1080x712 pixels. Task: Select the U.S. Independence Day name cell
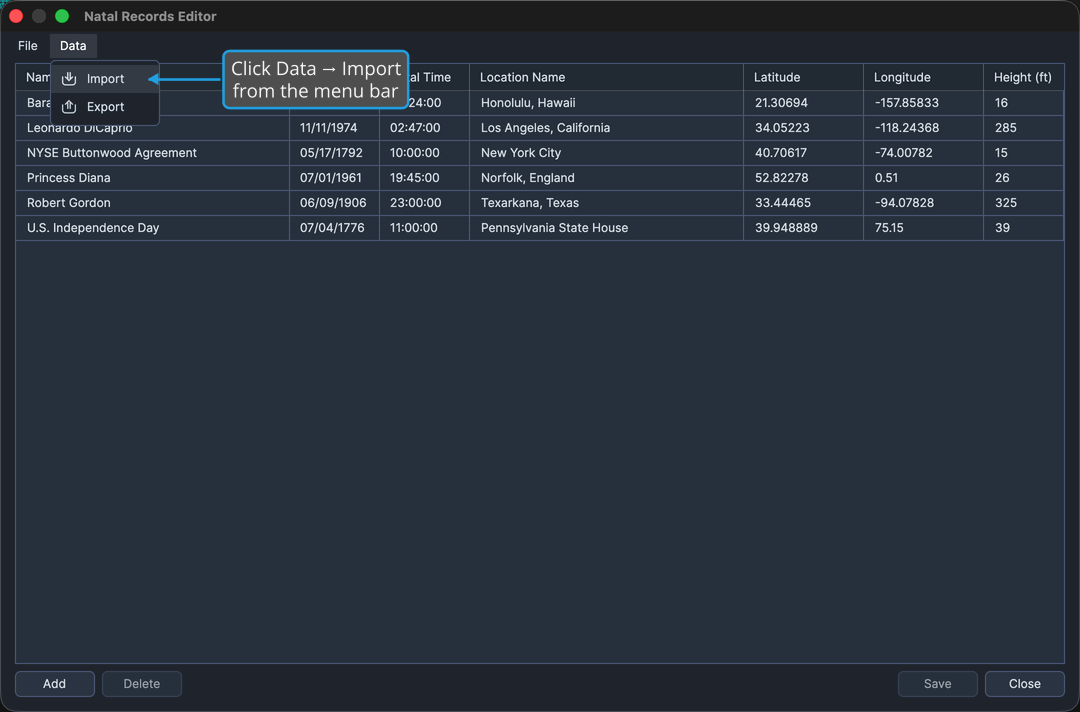152,228
